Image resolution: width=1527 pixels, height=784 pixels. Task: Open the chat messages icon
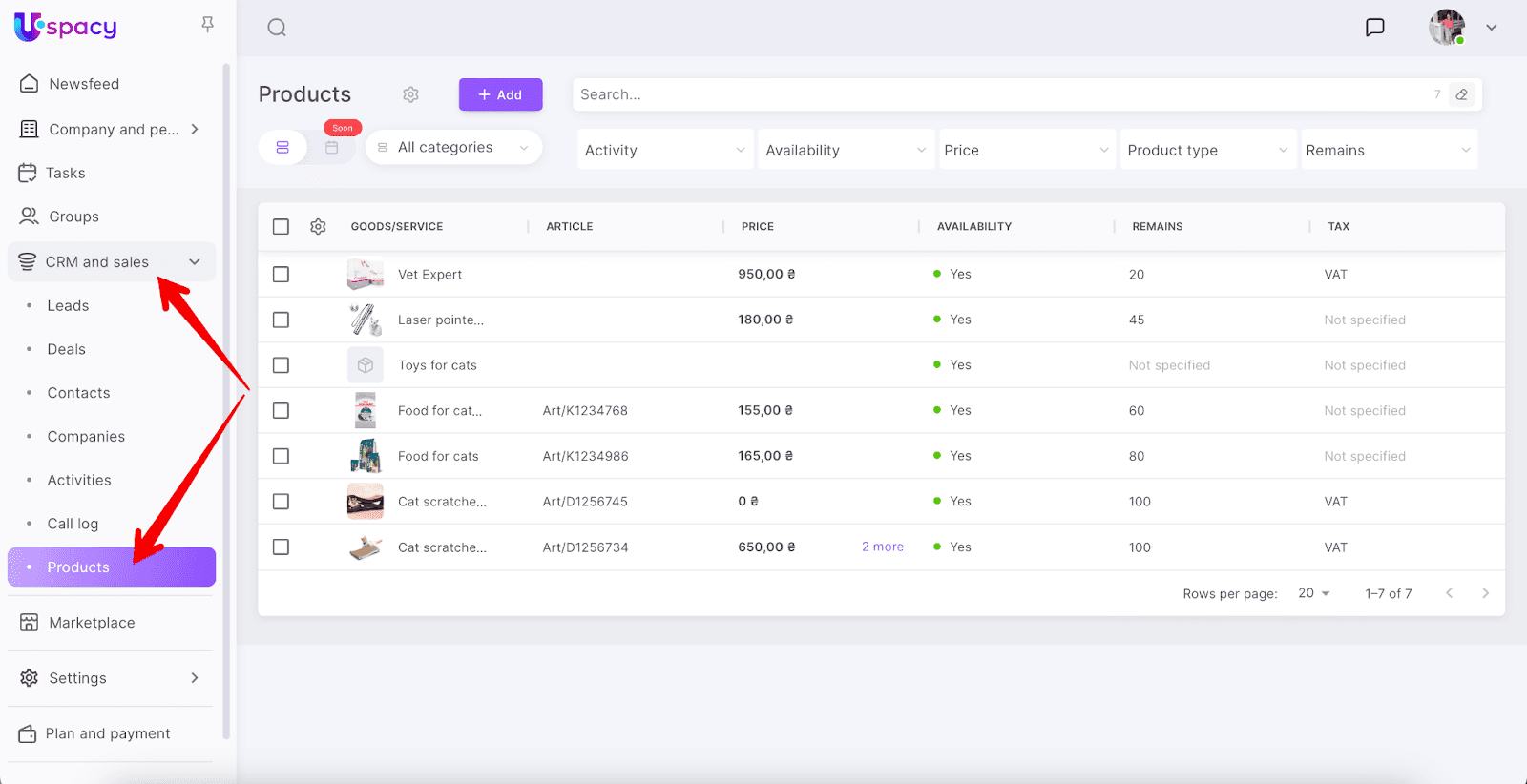point(1374,28)
